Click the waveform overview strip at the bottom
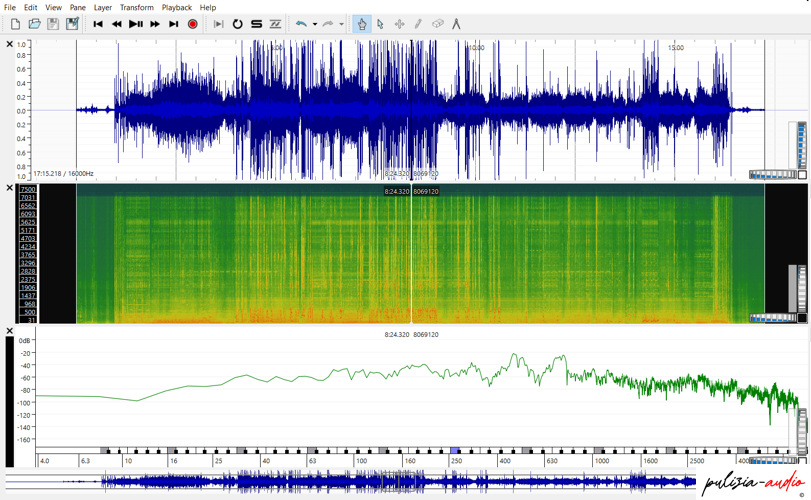811x500 pixels. click(x=351, y=482)
